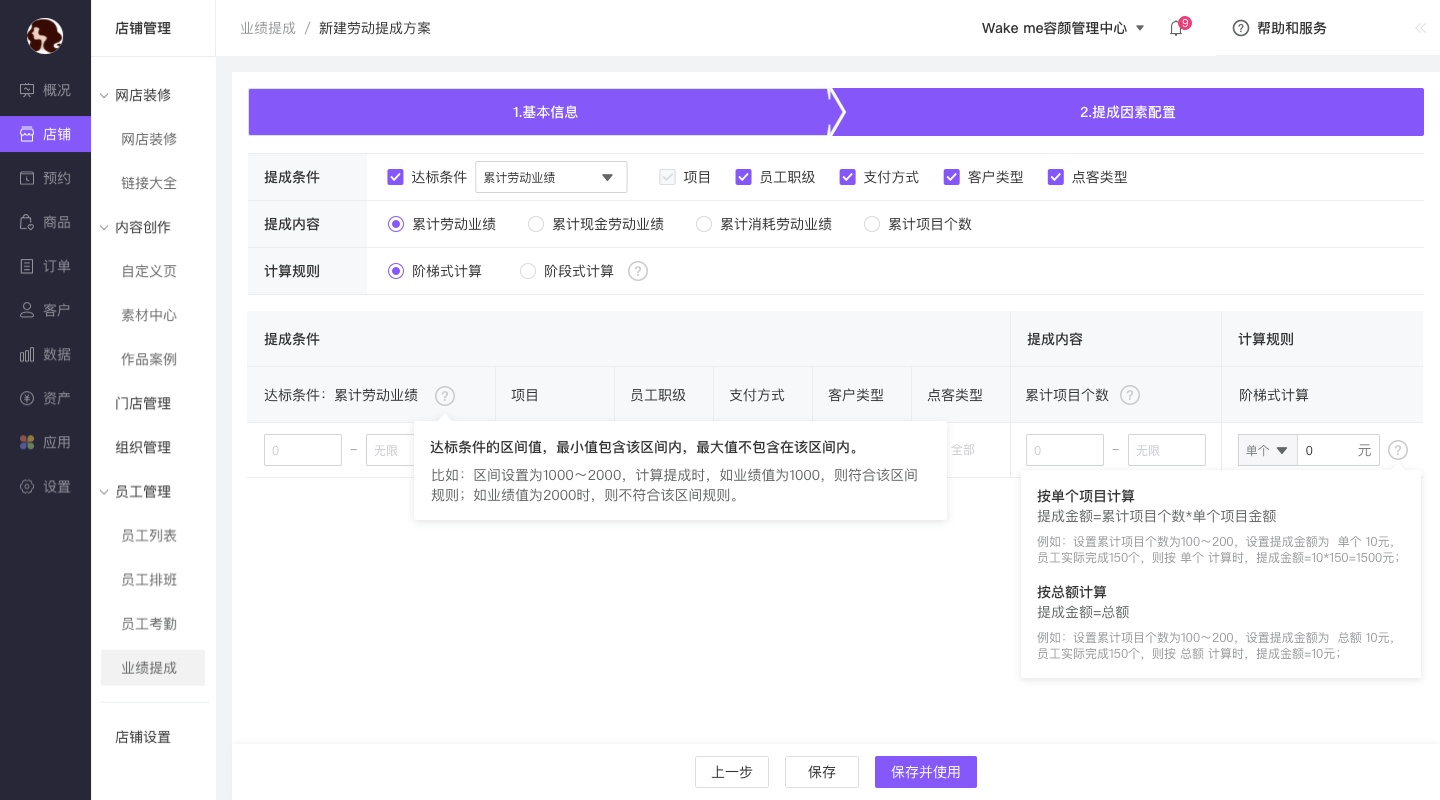Choose 阶段式计算 calculation rule
Image resolution: width=1440 pixels, height=800 pixels.
click(527, 271)
